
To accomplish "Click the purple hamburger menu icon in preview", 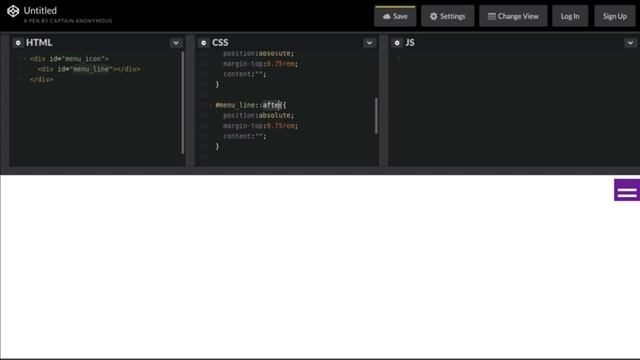I will pyautogui.click(x=627, y=190).
